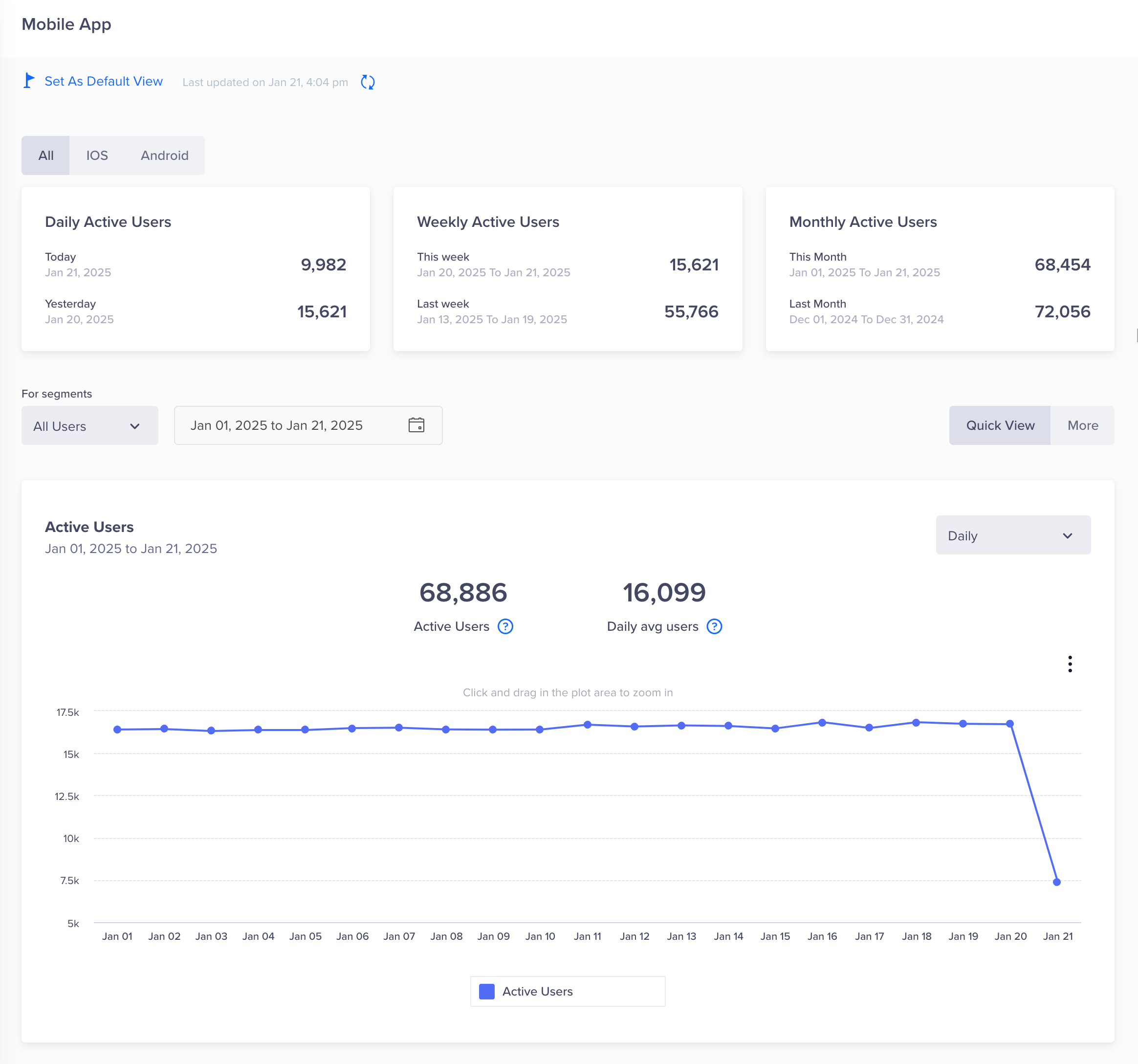Click the Active Users chart title
Viewport: 1138px width, 1064px height.
pos(89,527)
